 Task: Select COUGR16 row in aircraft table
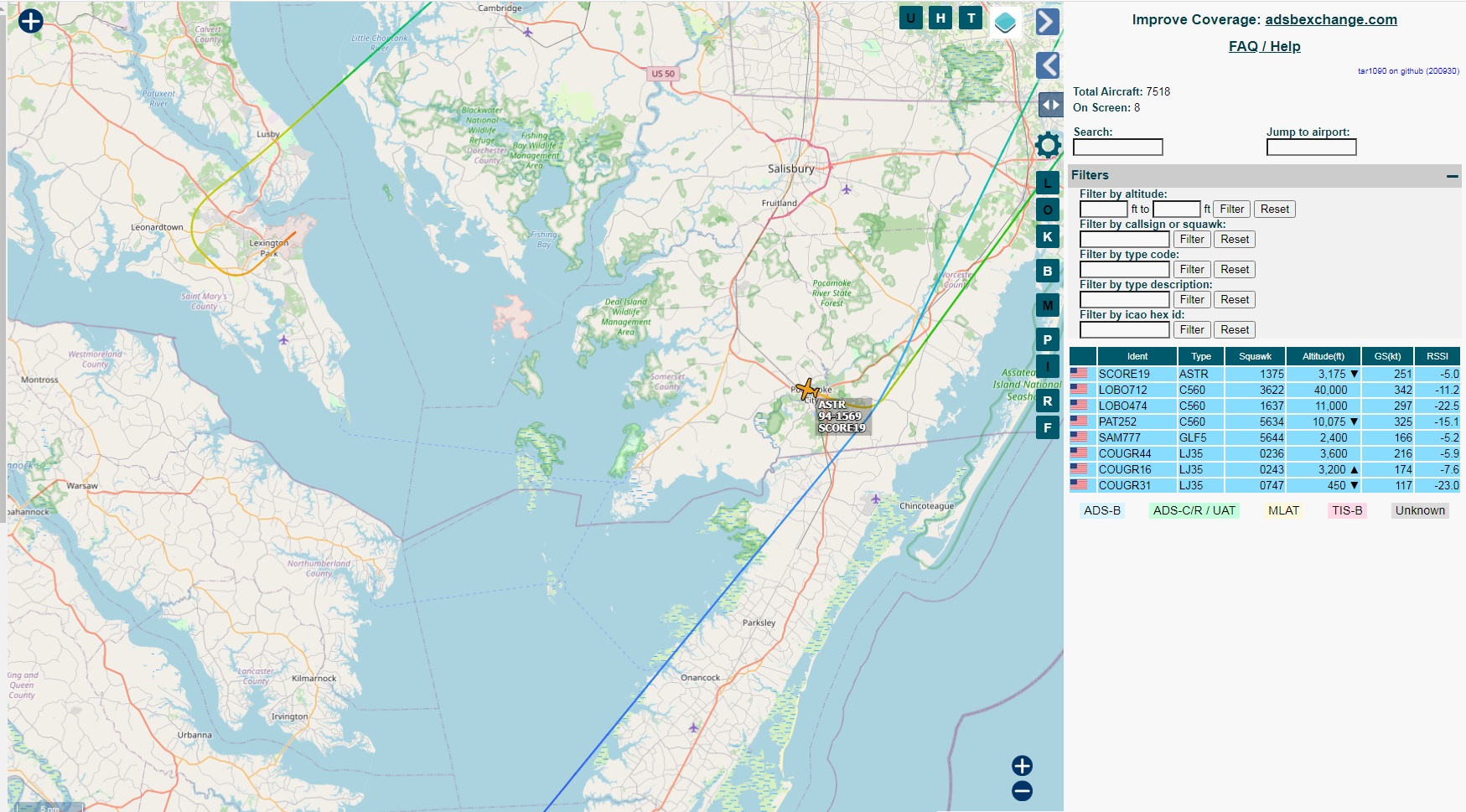(x=1265, y=469)
